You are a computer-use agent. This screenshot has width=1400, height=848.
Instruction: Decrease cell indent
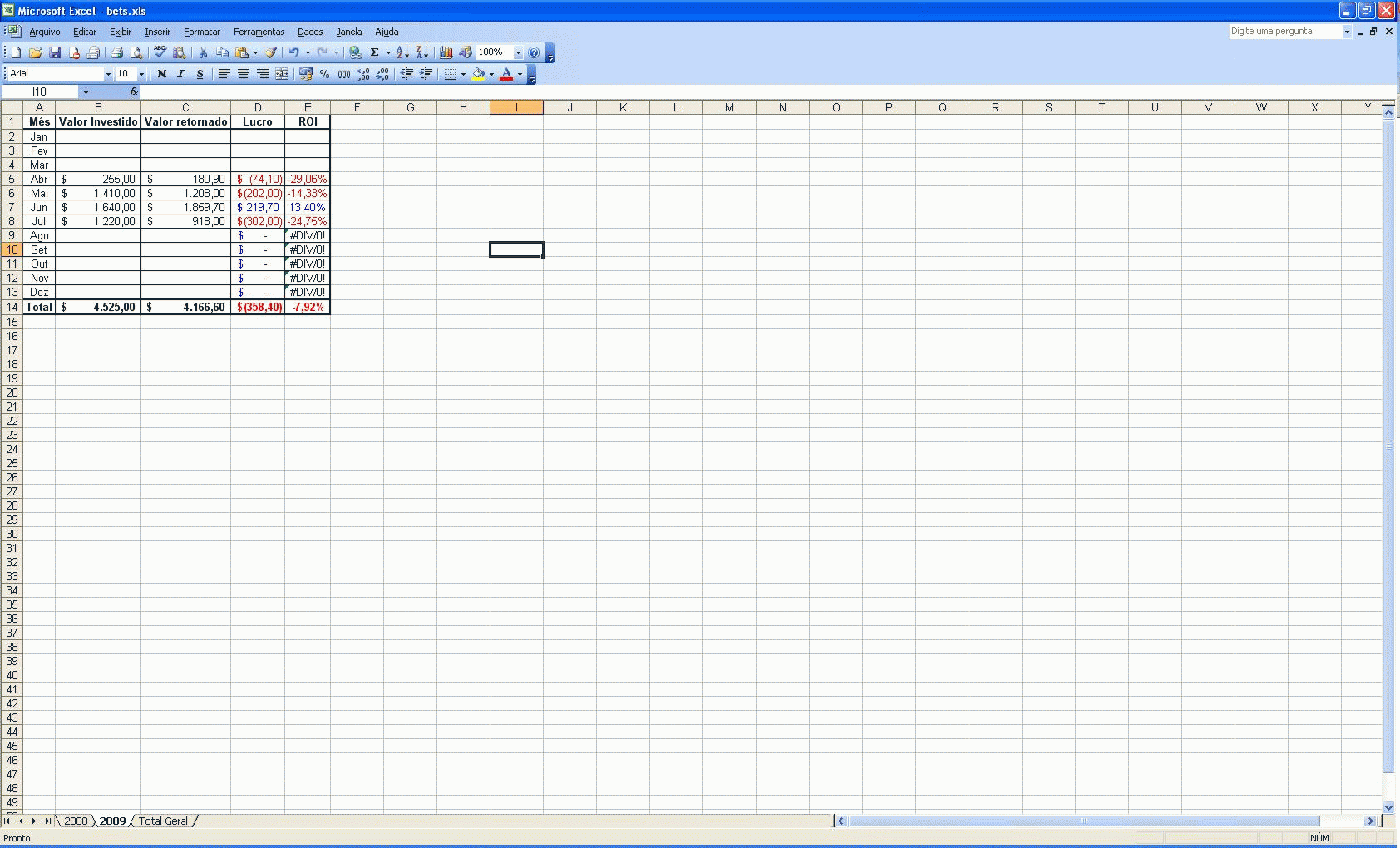(x=407, y=74)
